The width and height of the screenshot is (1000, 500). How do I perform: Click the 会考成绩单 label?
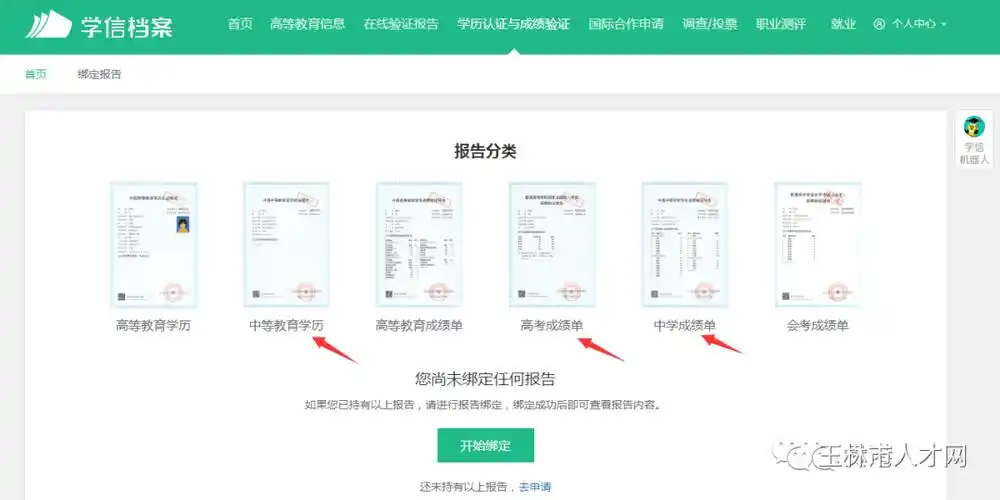(818, 325)
